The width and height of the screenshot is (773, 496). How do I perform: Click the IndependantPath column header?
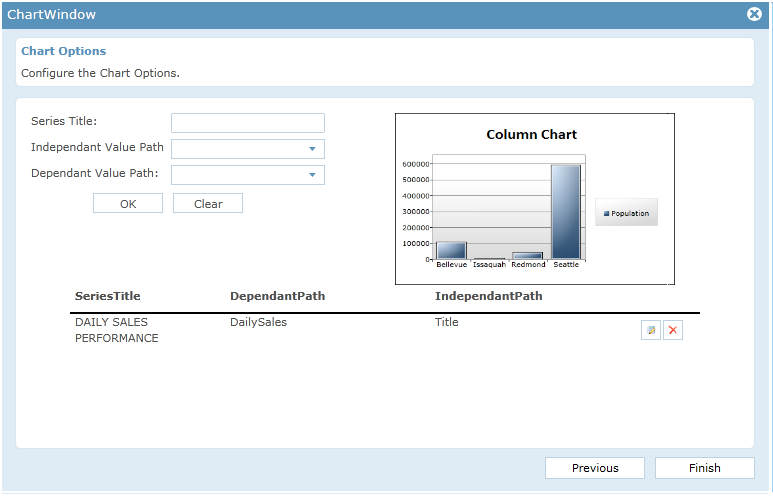[488, 296]
